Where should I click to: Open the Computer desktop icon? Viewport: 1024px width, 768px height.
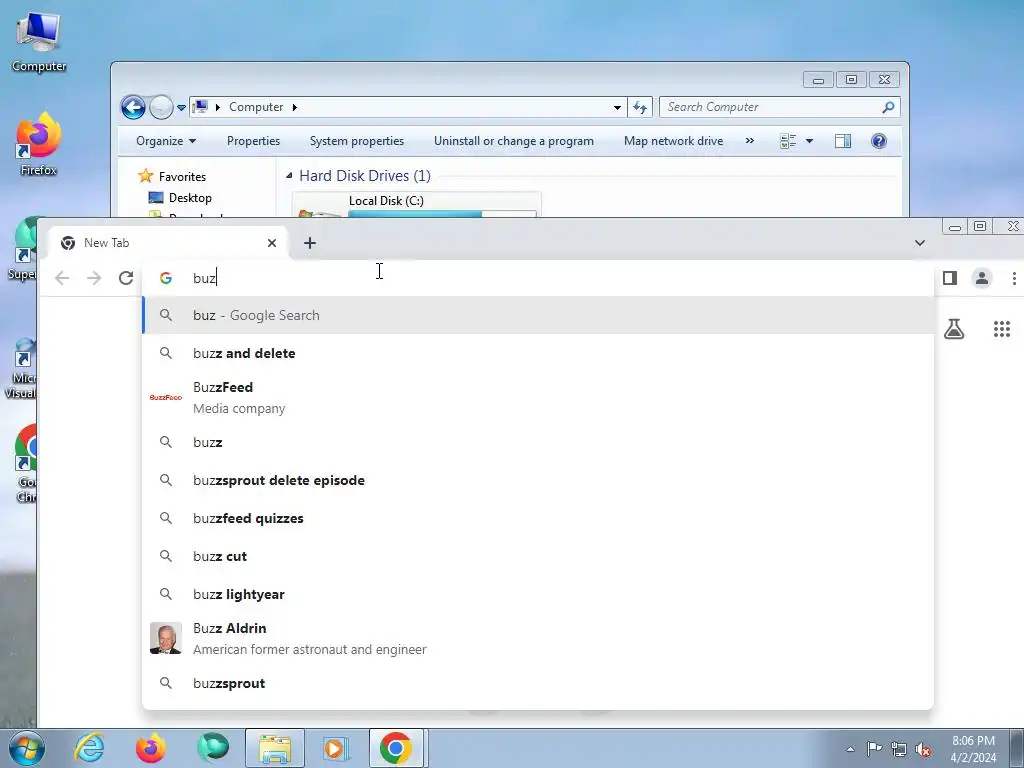point(39,42)
